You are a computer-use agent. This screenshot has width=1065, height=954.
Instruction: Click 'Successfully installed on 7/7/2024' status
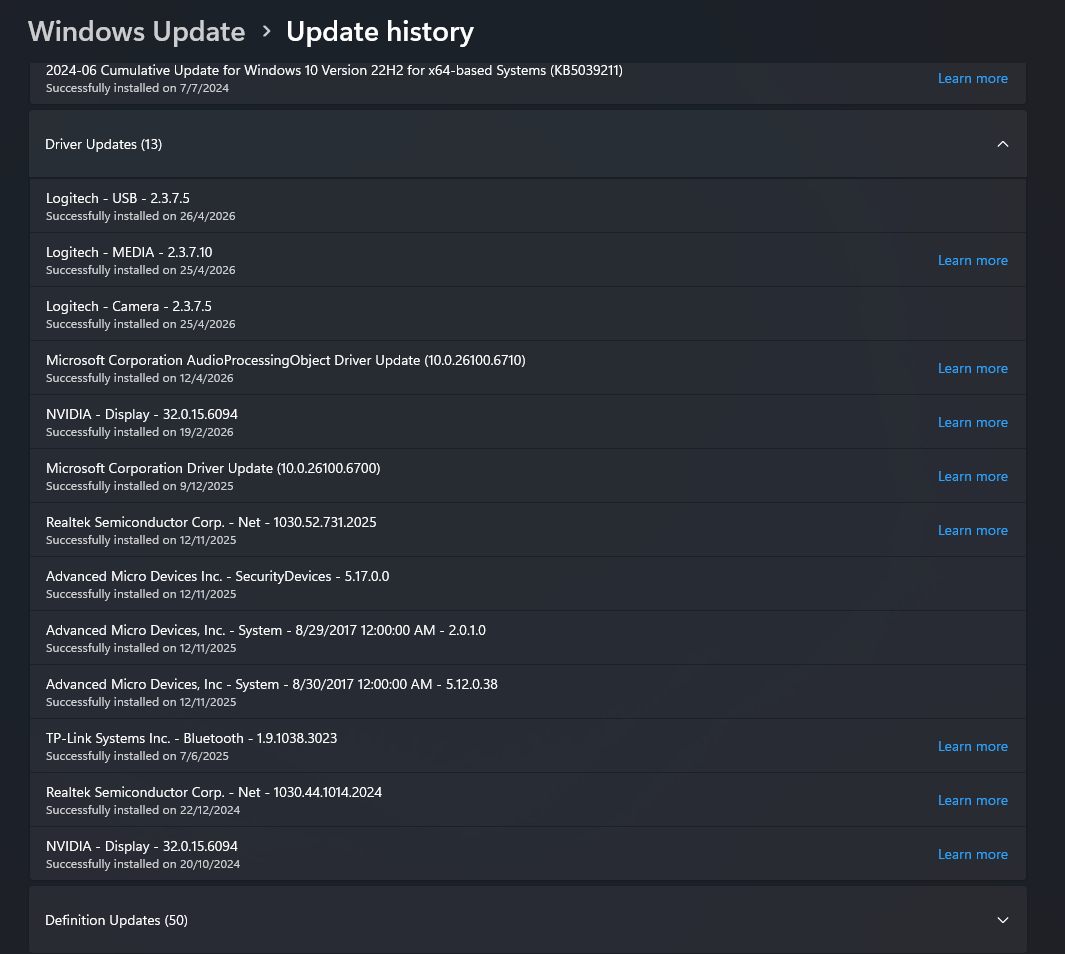click(x=137, y=88)
